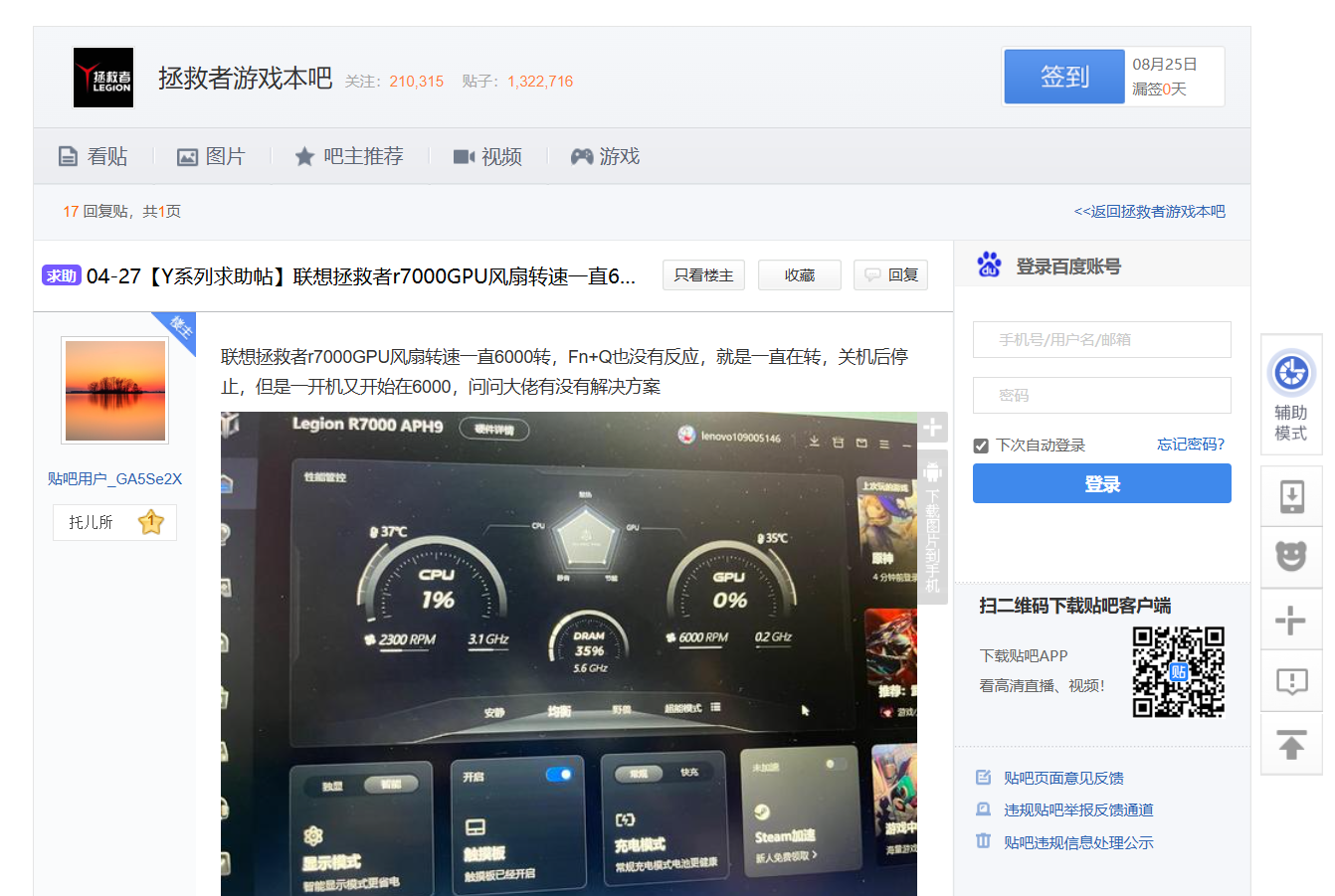This screenshot has width=1335, height=896.
Task: Click the 下载贴吧APP text
Action: point(1024,655)
